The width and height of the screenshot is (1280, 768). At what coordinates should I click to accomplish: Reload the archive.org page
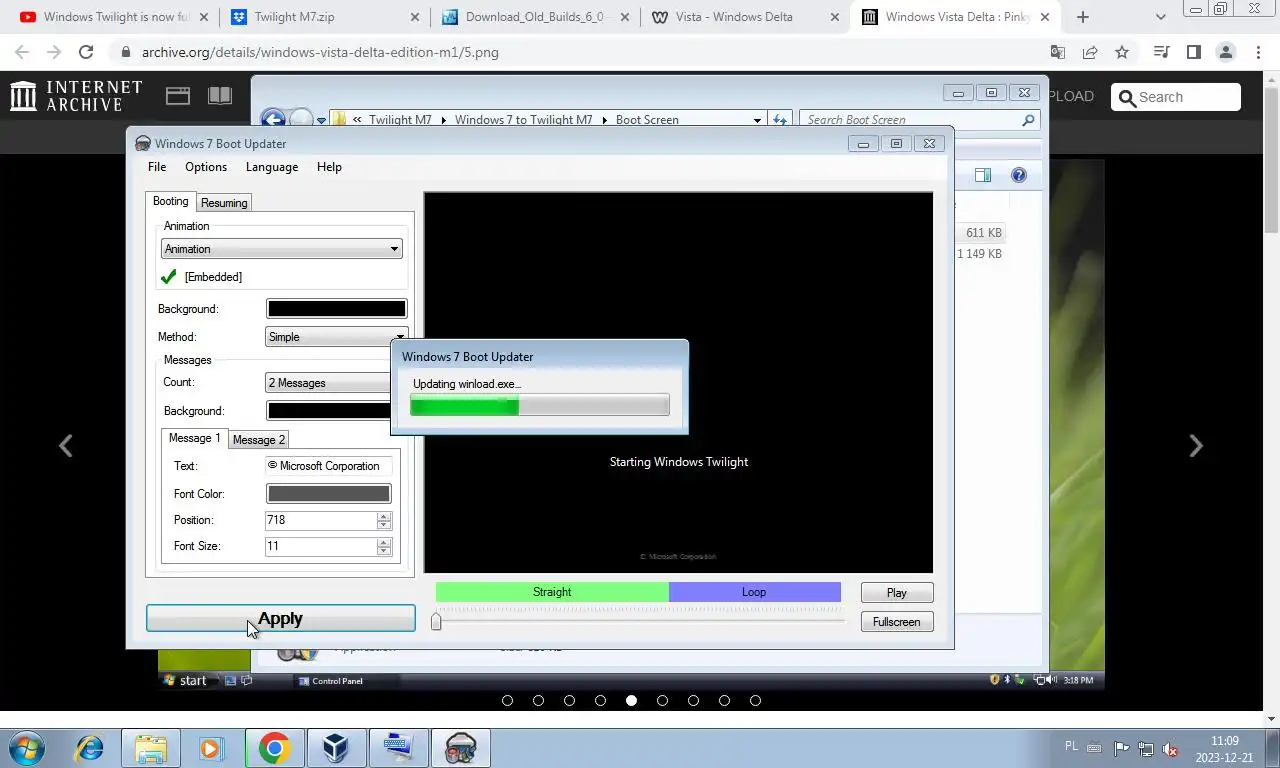coord(86,52)
